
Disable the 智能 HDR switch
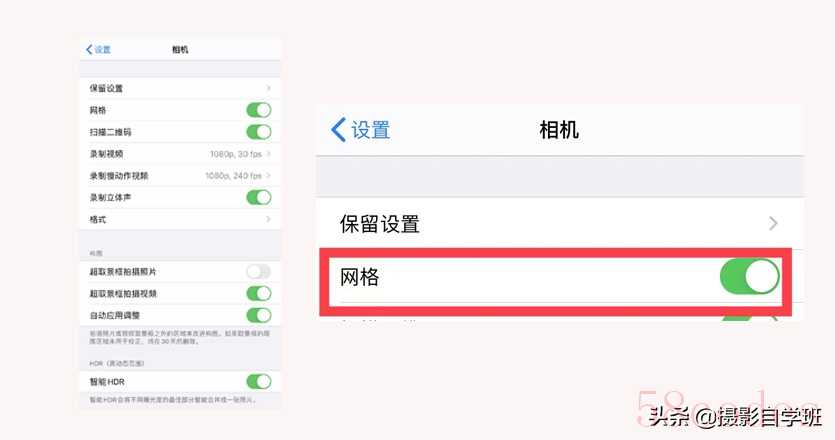click(259, 381)
